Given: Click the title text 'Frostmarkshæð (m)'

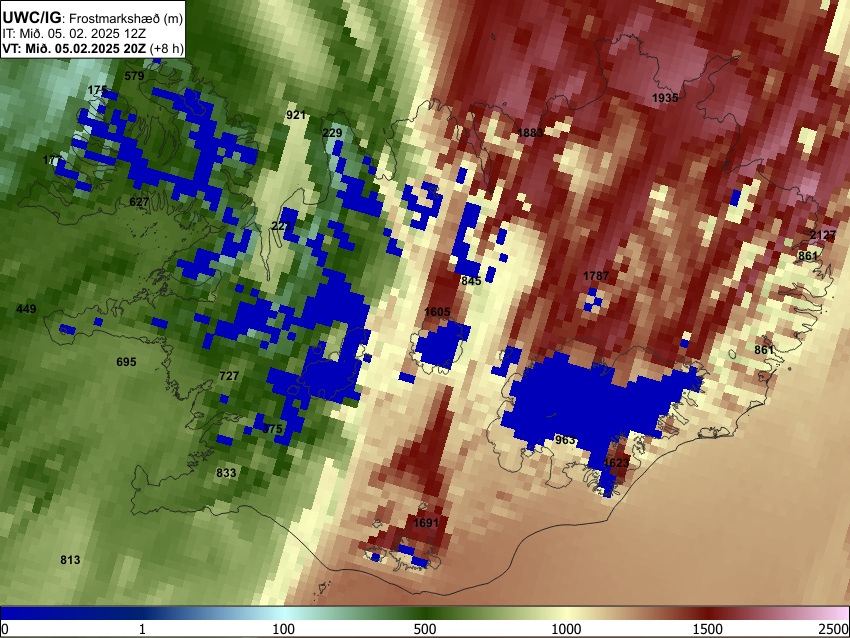Looking at the screenshot, I should coord(126,18).
